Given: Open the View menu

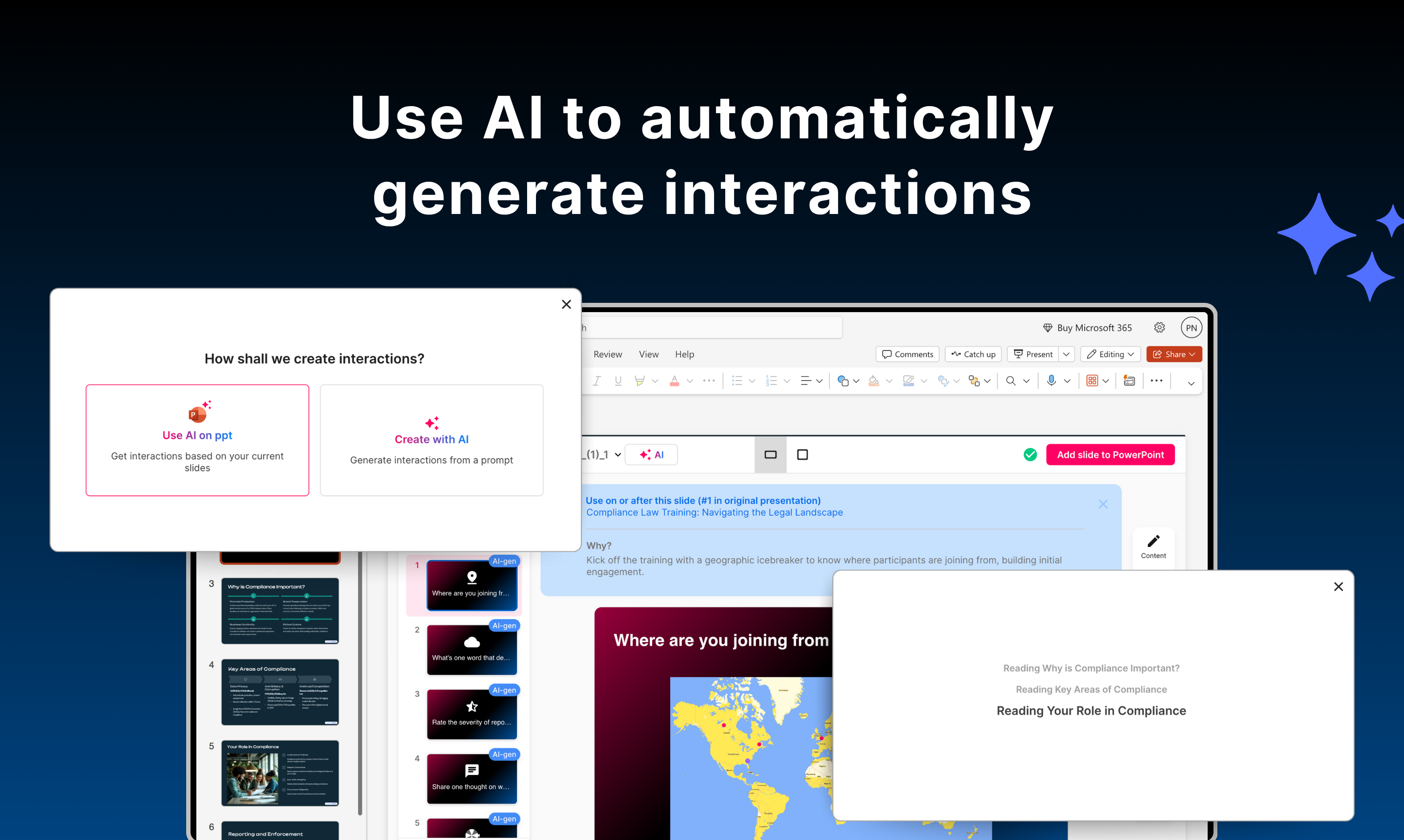Looking at the screenshot, I should (649, 354).
